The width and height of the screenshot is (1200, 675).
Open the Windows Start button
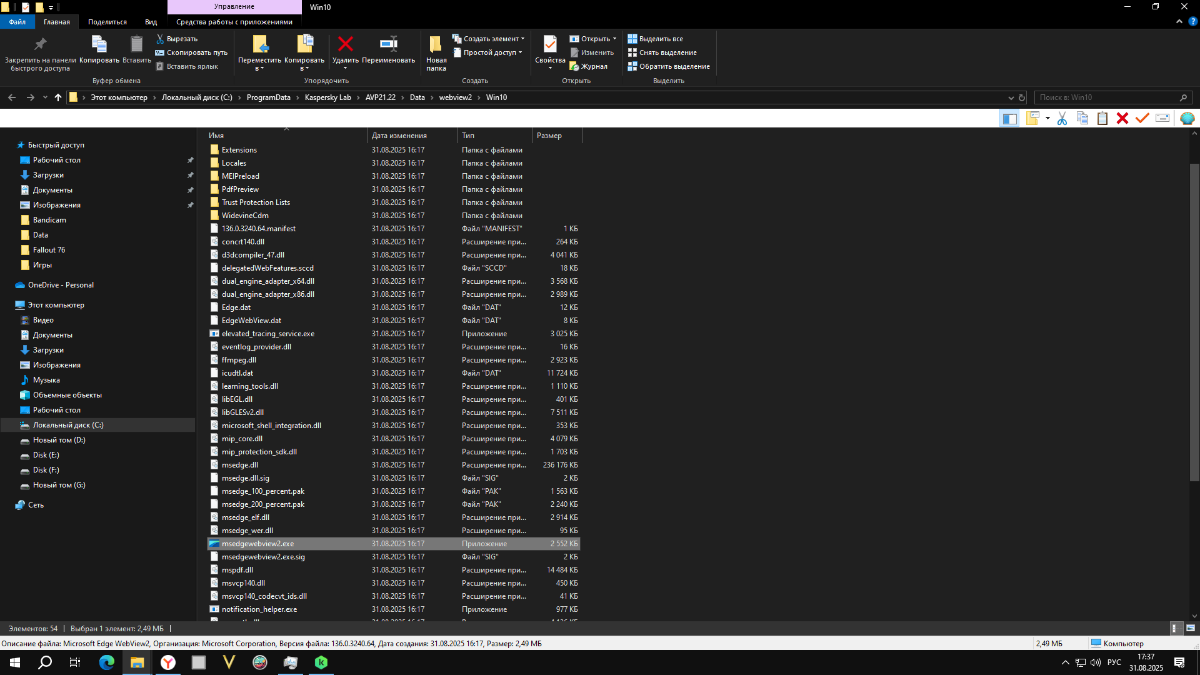15,663
